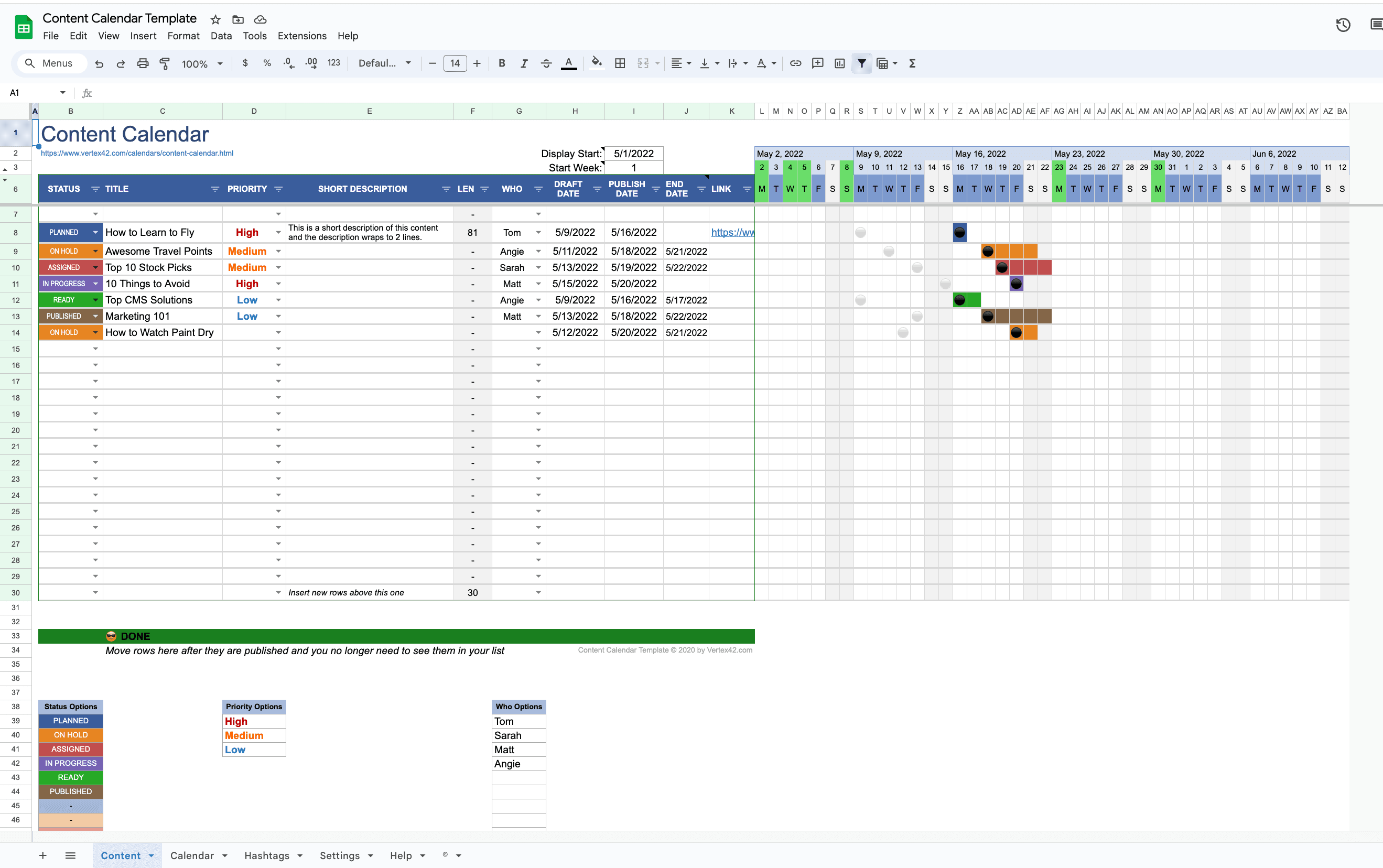The height and width of the screenshot is (868, 1383).
Task: Open the Extensions menu
Action: pos(302,36)
